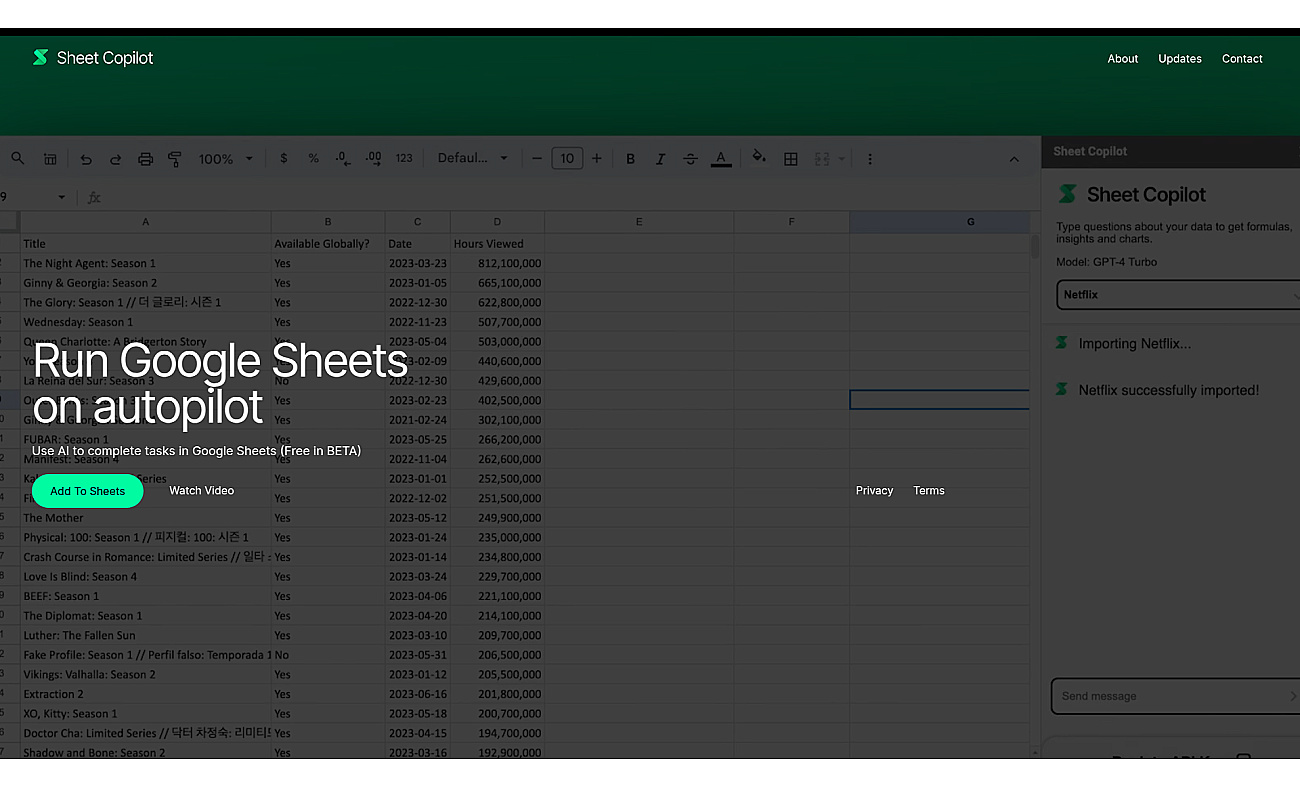
Task: Click cell XO, Kitty: Season 1
Action: coord(145,714)
